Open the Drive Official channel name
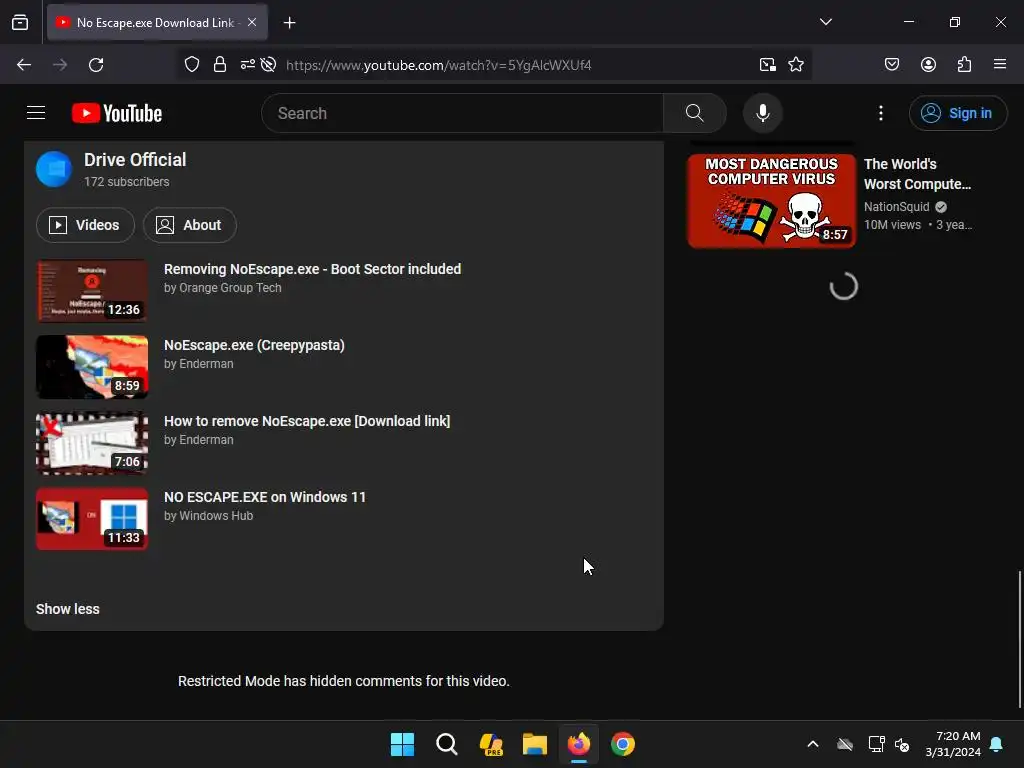 [135, 160]
